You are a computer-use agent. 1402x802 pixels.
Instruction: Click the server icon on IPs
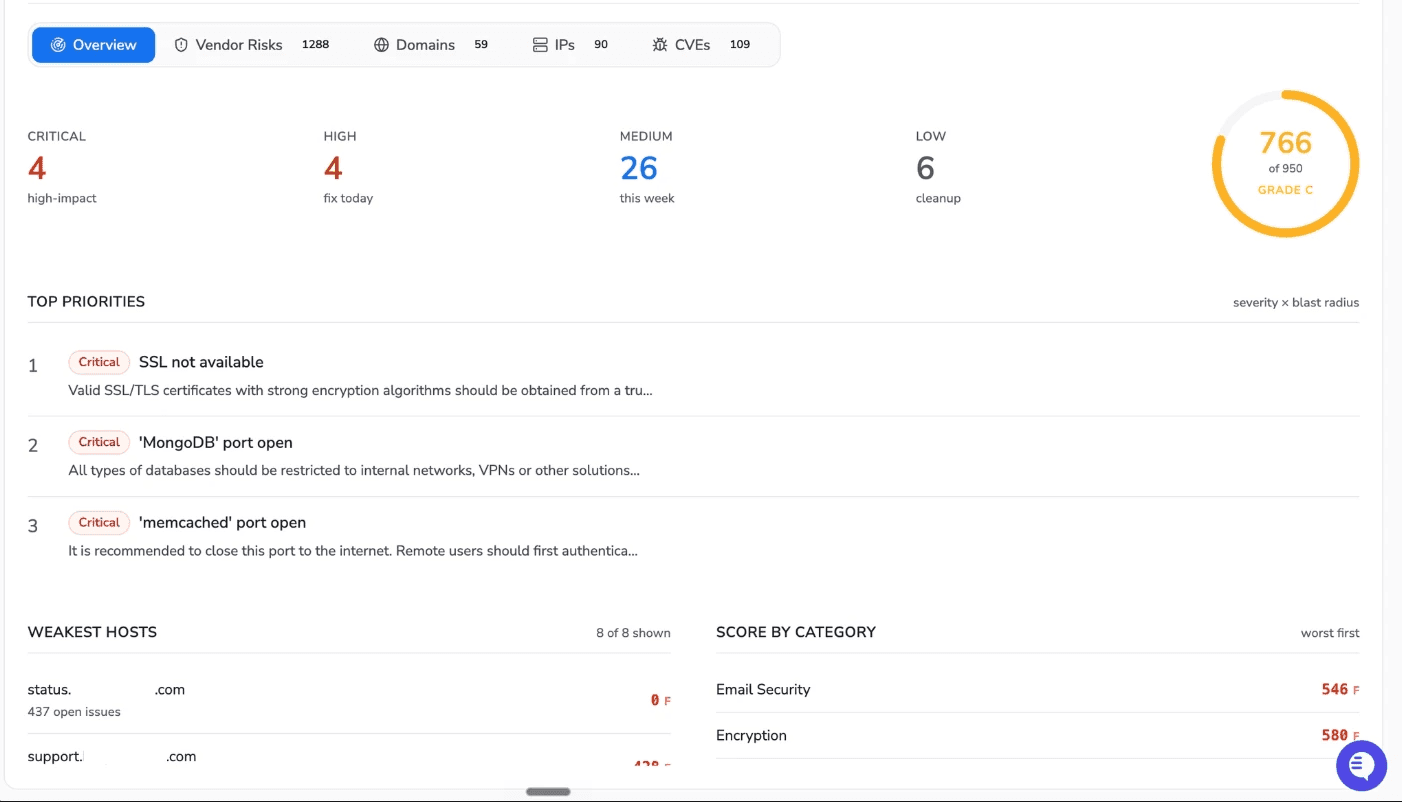click(540, 45)
